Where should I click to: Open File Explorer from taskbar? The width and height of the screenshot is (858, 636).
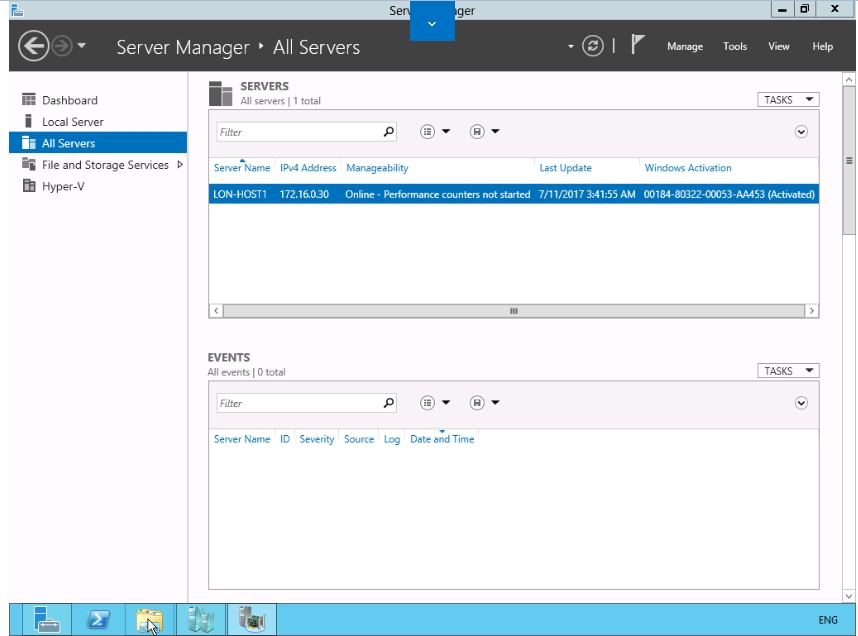tap(149, 620)
